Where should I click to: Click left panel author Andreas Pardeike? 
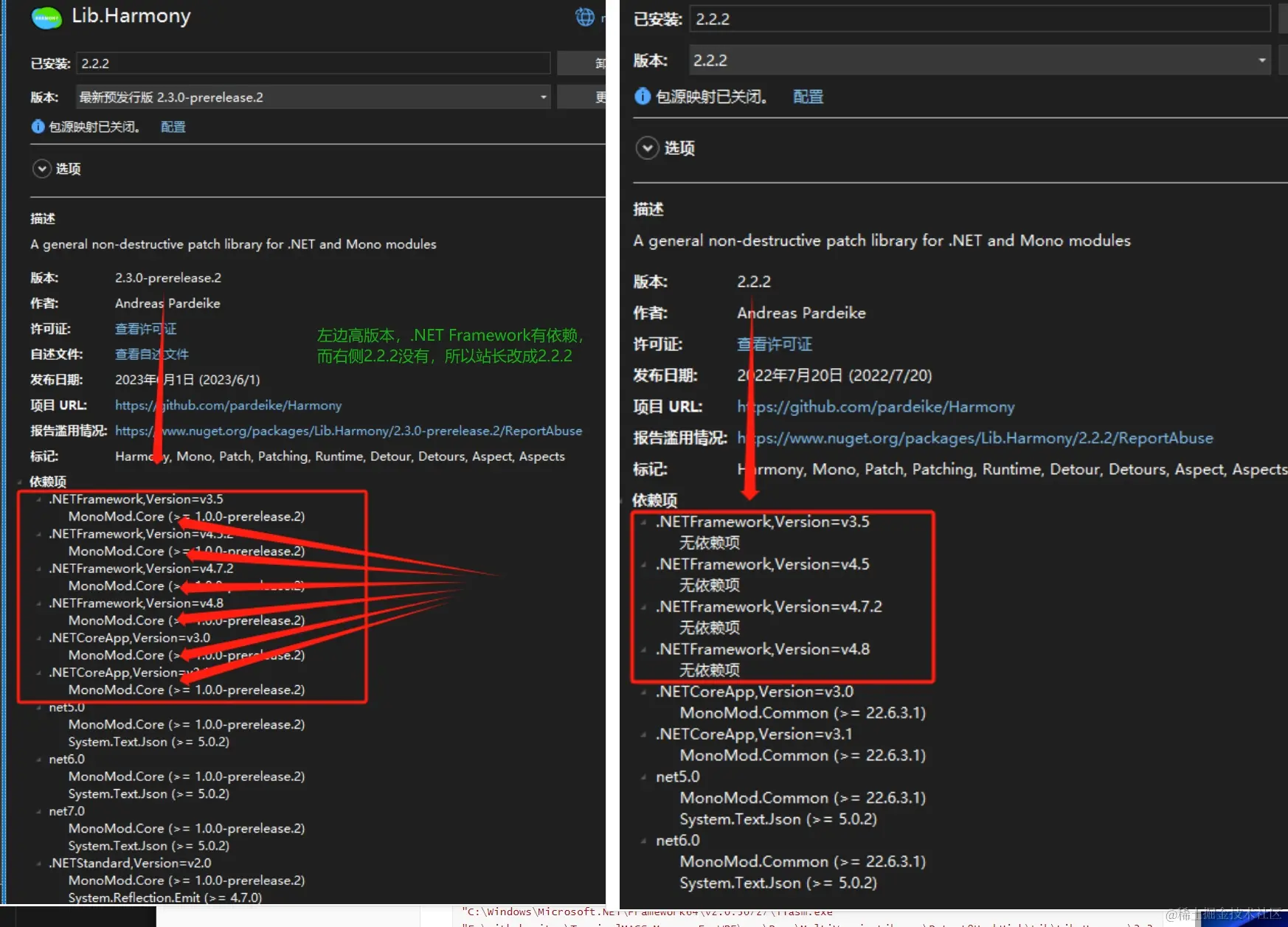pyautogui.click(x=167, y=303)
